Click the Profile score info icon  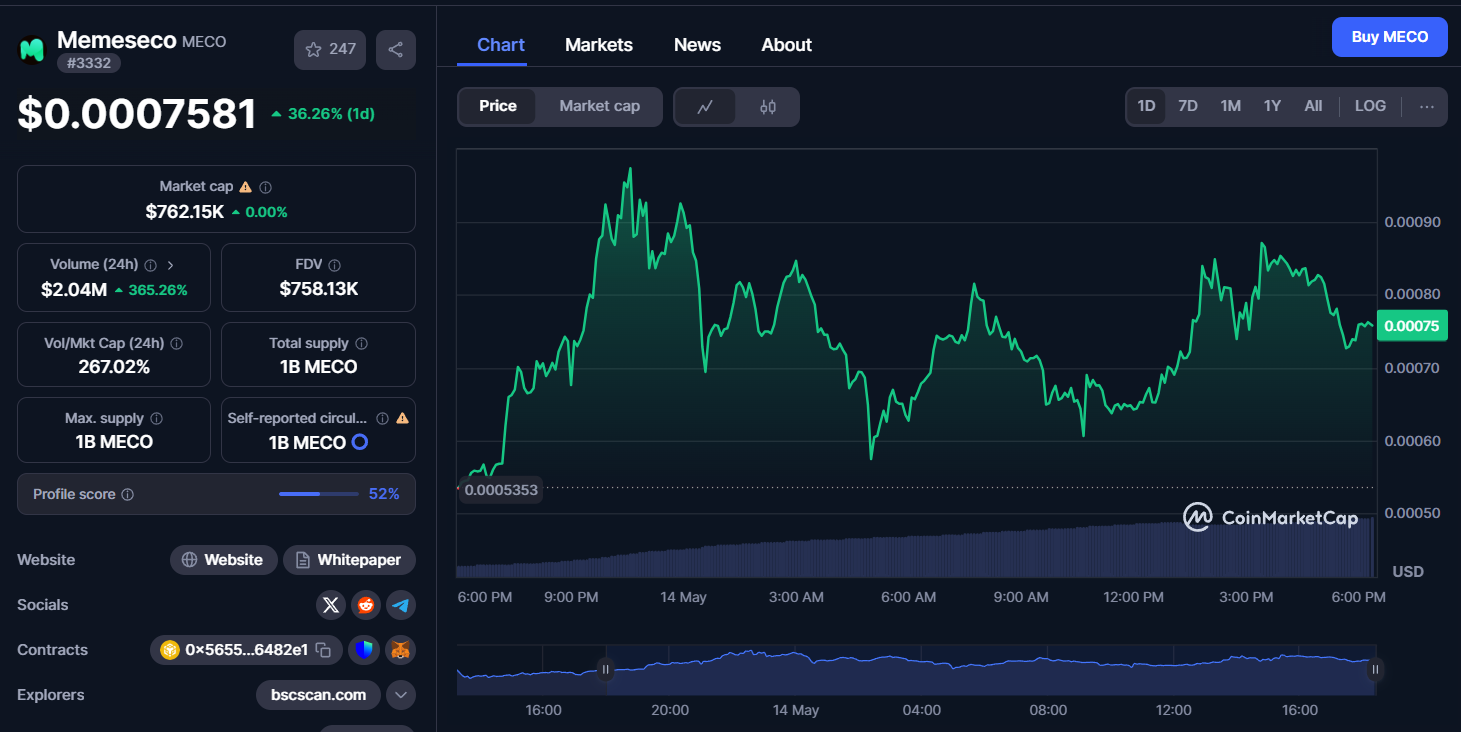pos(128,494)
